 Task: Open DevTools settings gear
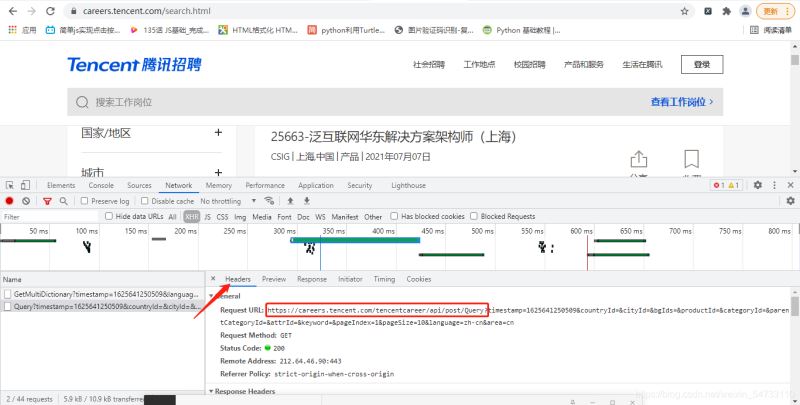(x=758, y=185)
